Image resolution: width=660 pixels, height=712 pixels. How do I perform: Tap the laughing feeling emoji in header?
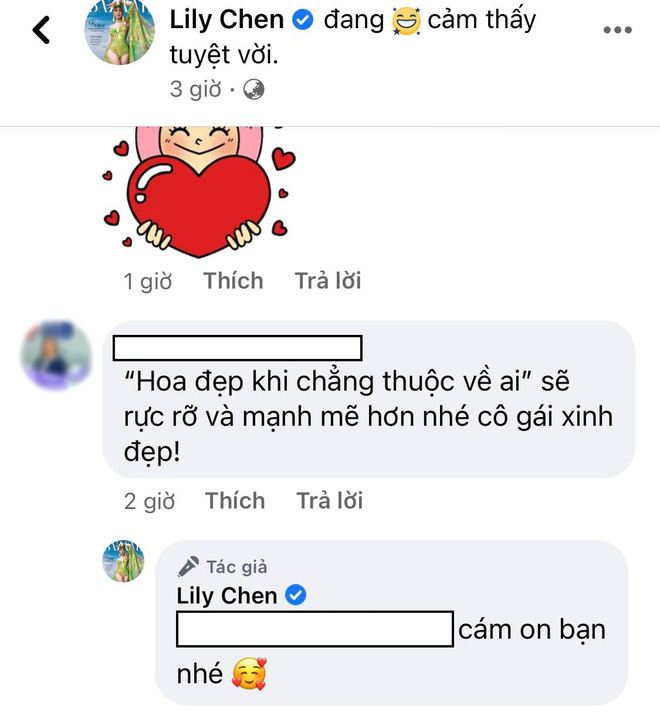tap(406, 22)
